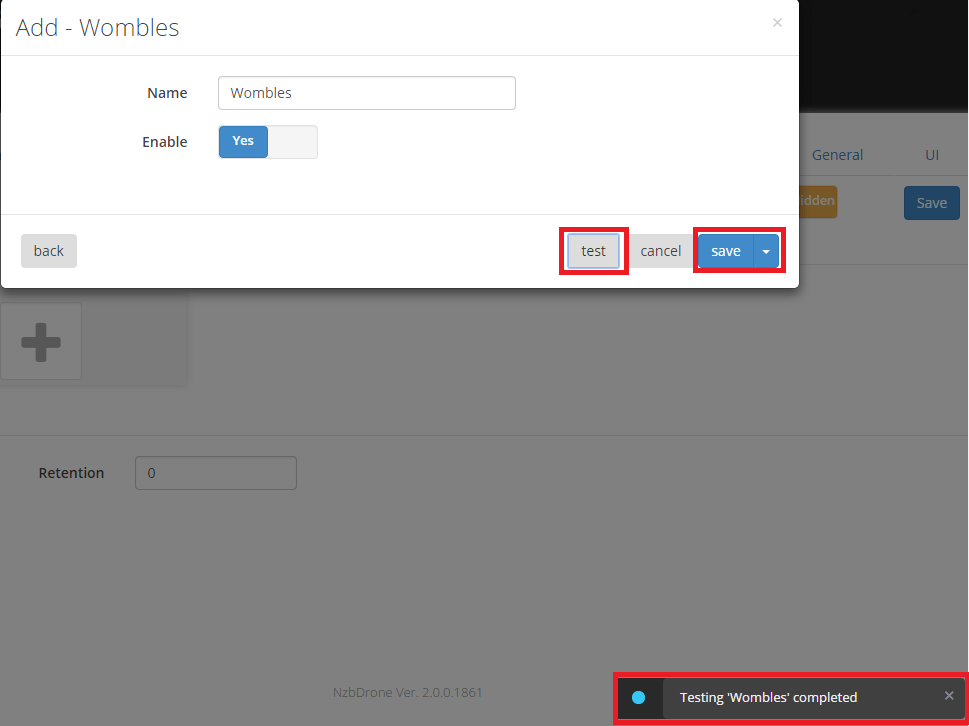Click the Testing 'Wombles' completed message
969x726 pixels.
(x=768, y=697)
